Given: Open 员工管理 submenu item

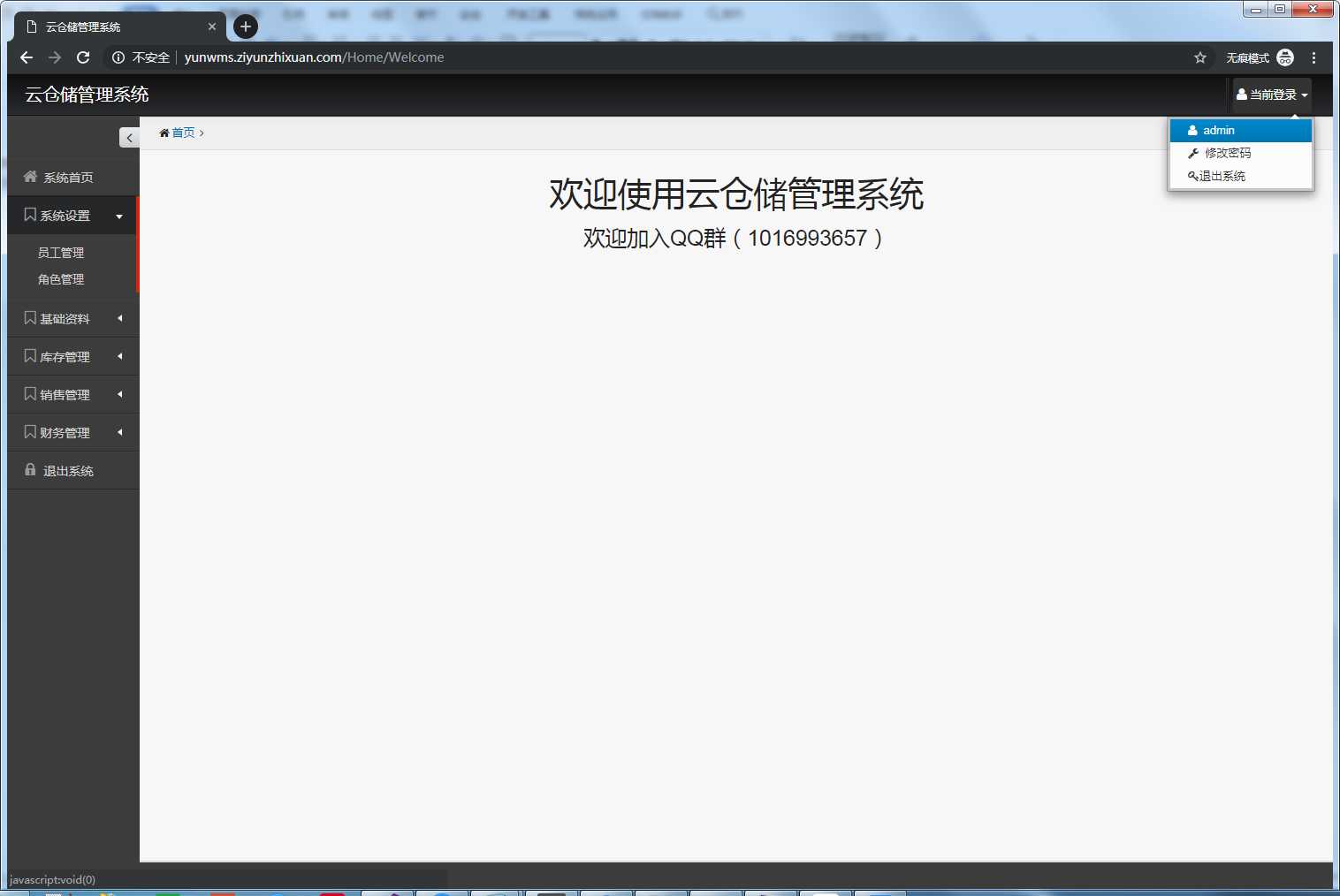Looking at the screenshot, I should [61, 253].
